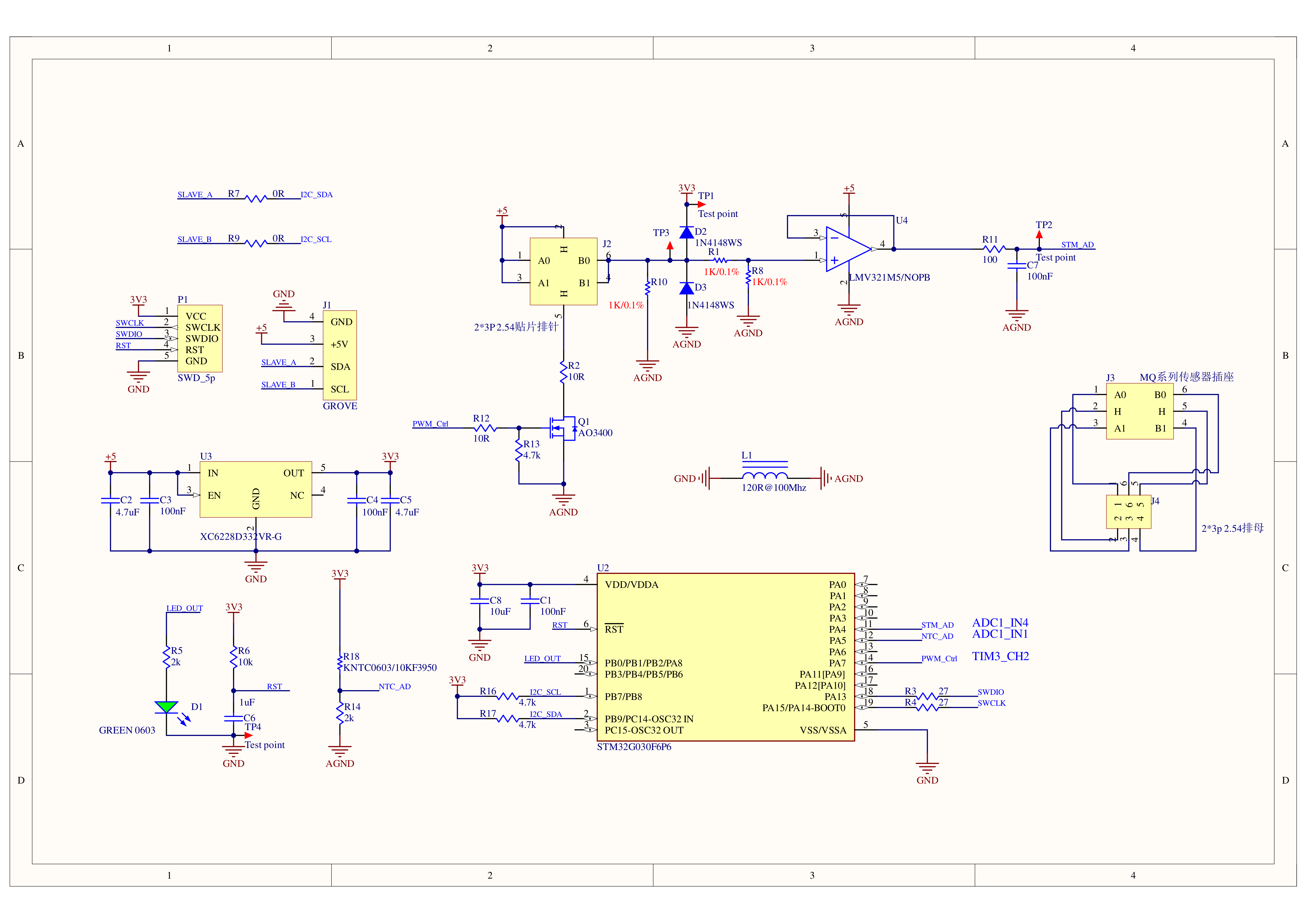
Task: Click resistor R9 zero-ohm symbol
Action: 256,243
